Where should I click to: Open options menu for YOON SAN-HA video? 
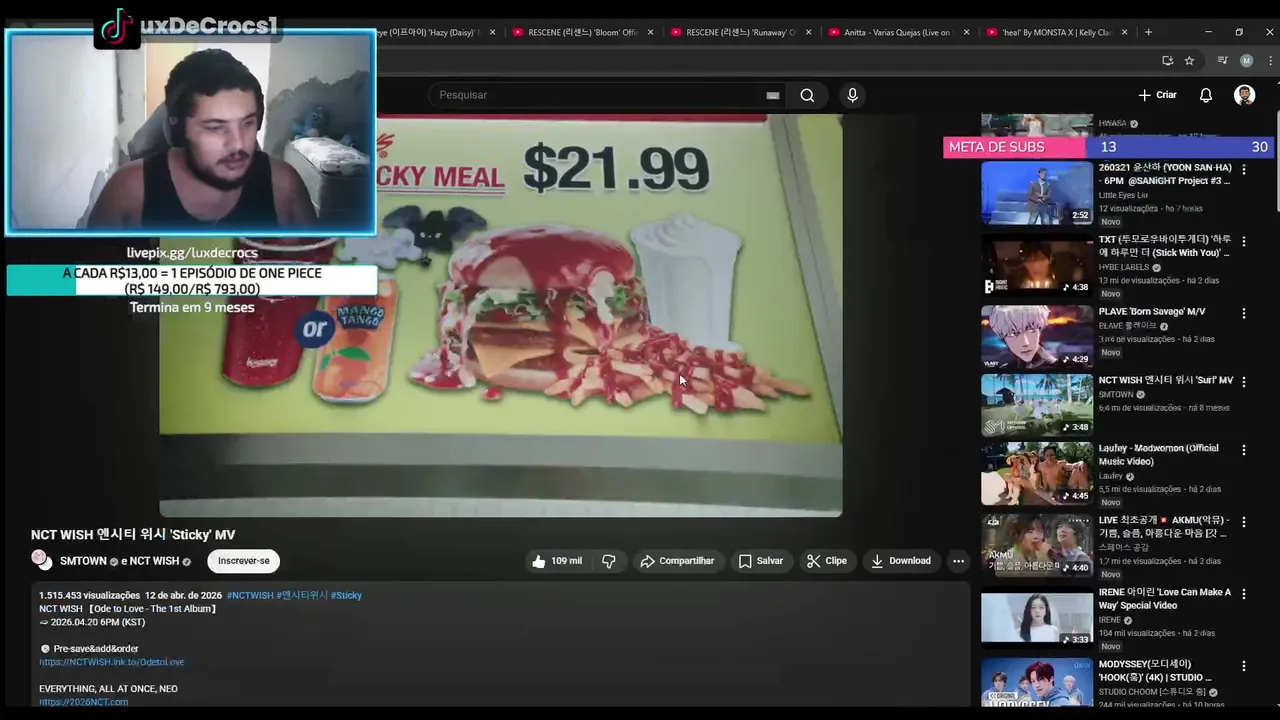1244,170
